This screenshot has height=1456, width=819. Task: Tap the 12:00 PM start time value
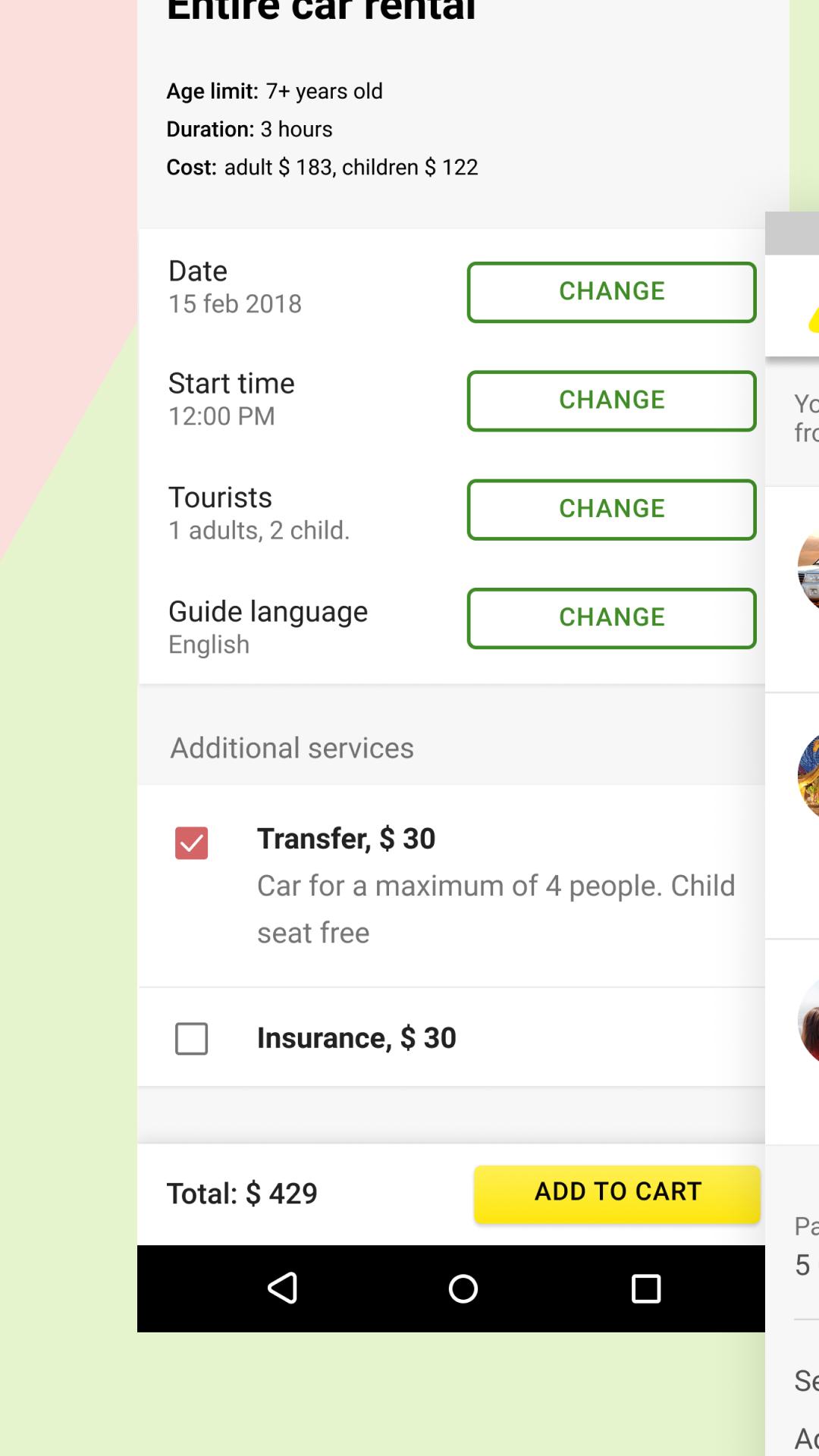pos(221,416)
